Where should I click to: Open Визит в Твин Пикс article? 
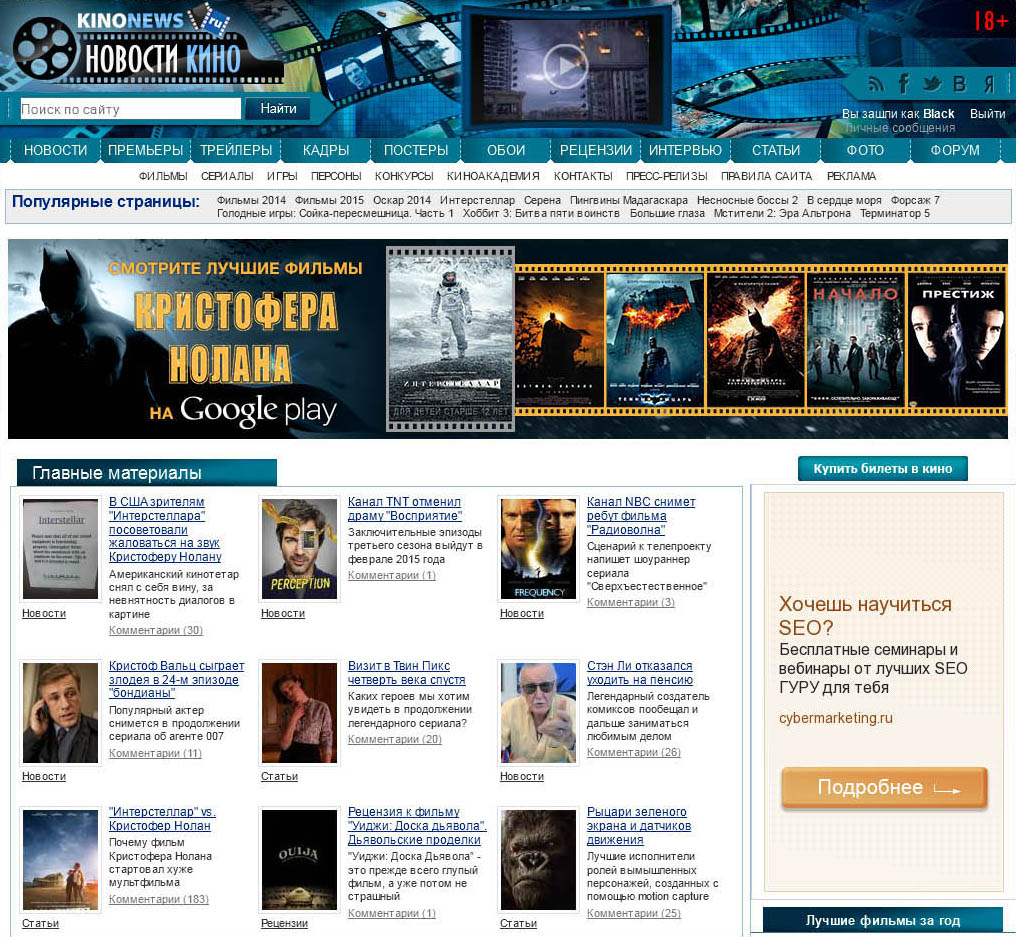tap(406, 673)
